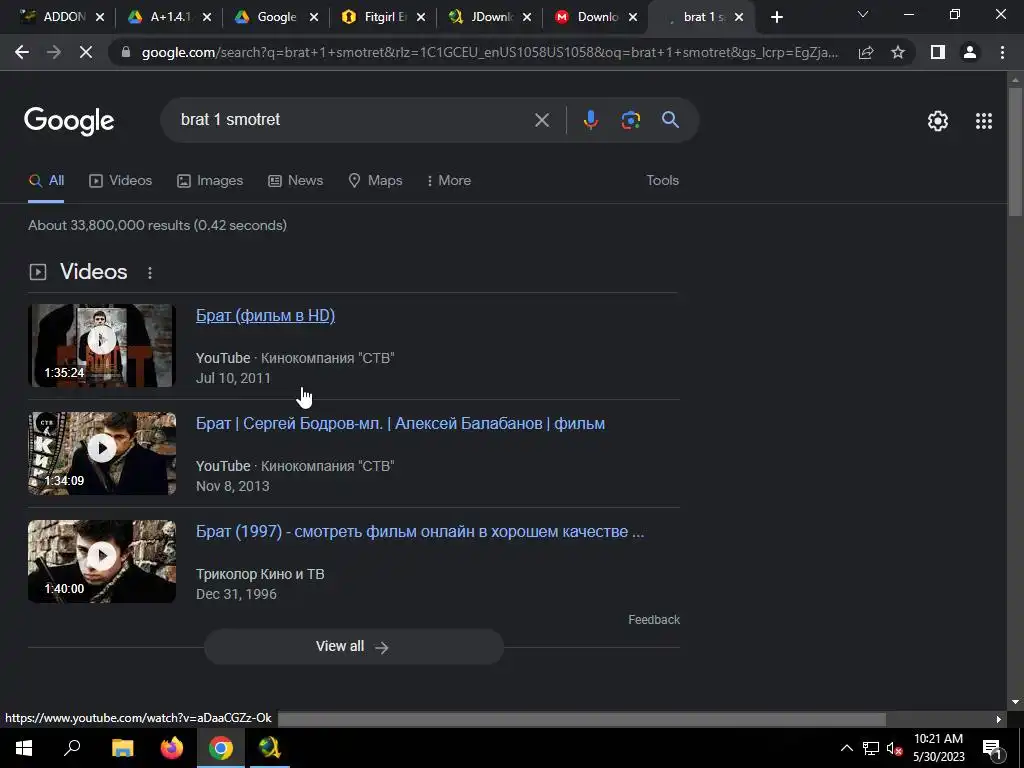The width and height of the screenshot is (1024, 768).
Task: Open network status tray icon
Action: coord(871,748)
